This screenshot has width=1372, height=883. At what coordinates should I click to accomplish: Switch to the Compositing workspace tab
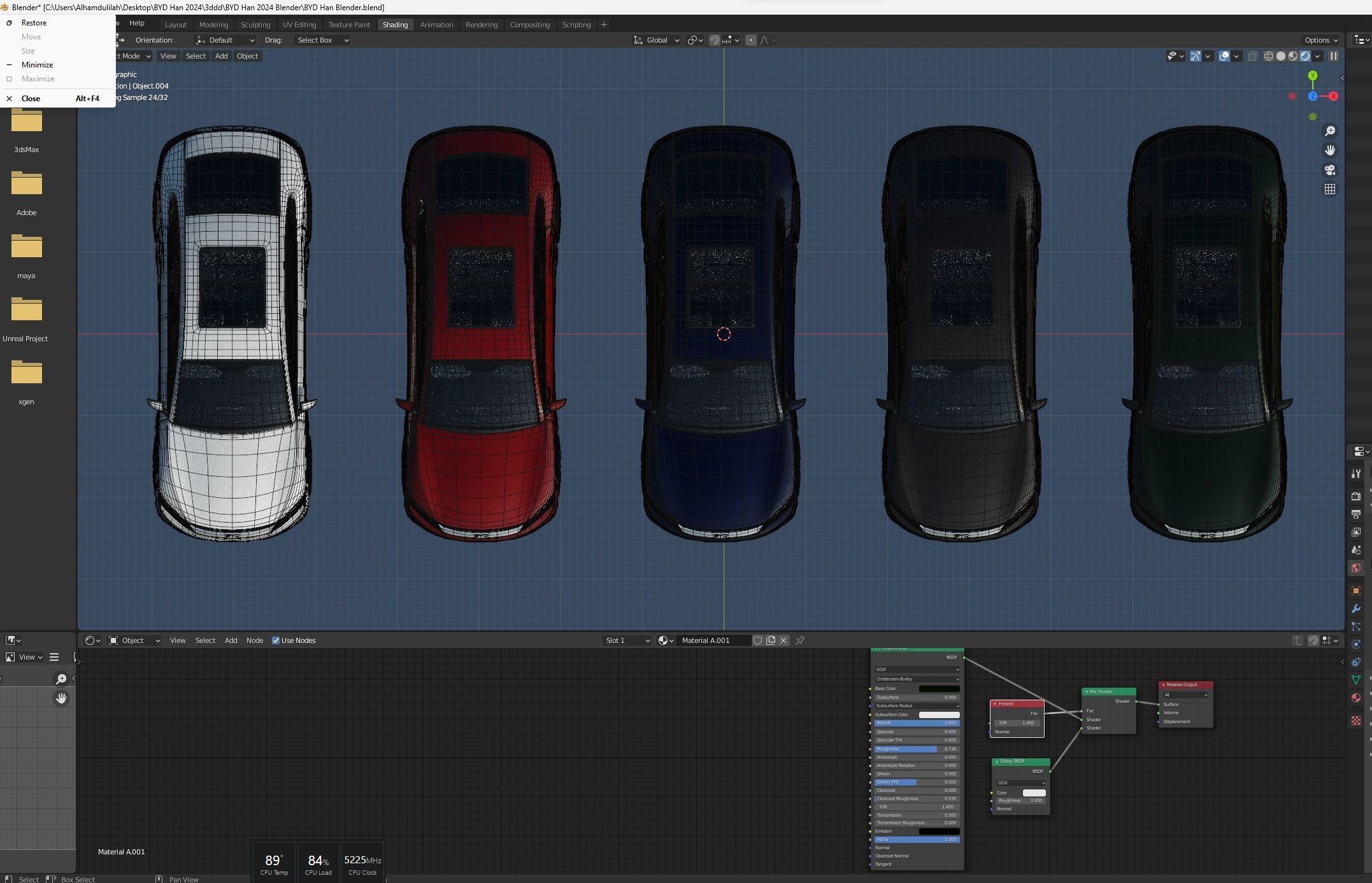[530, 25]
